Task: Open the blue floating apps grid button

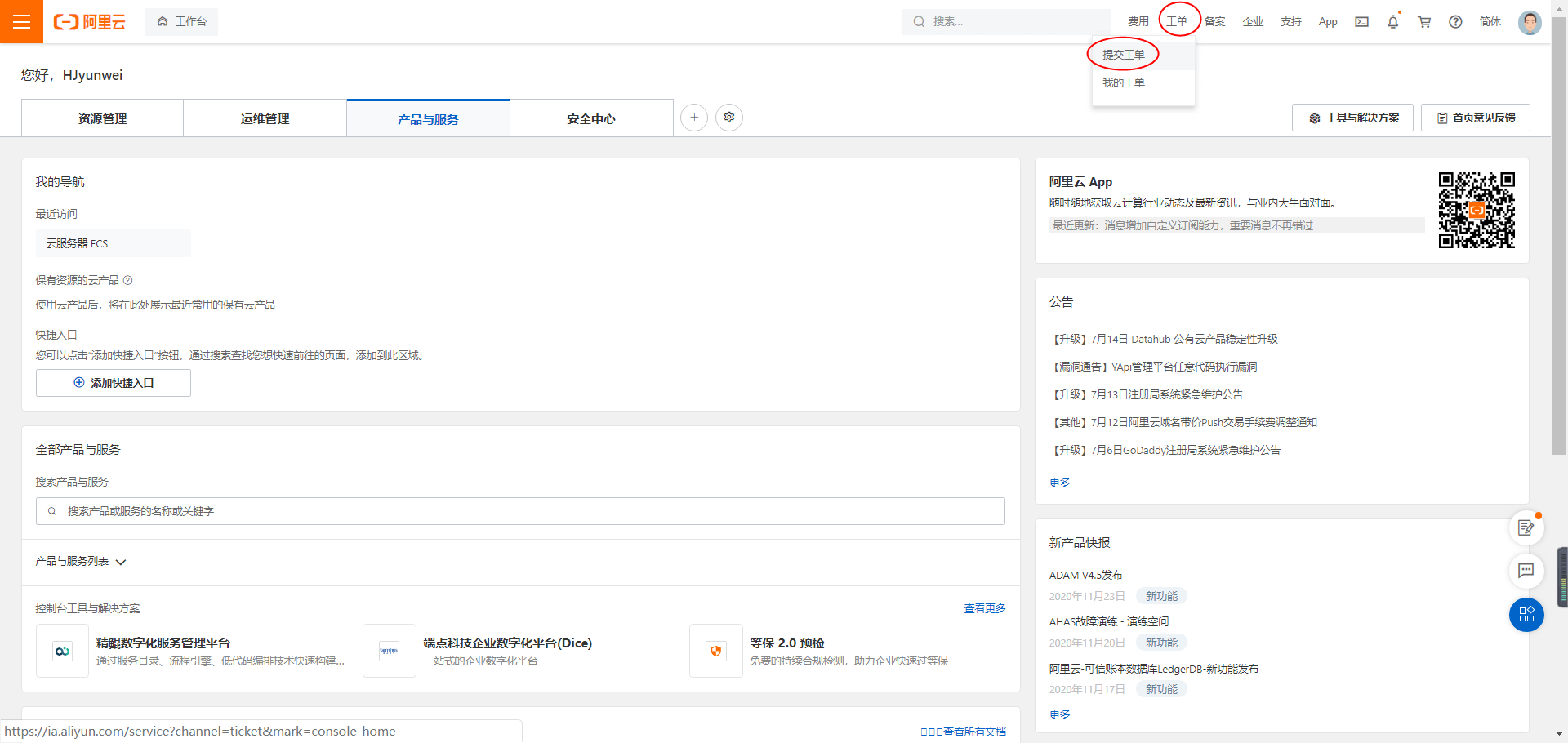Action: pos(1526,615)
